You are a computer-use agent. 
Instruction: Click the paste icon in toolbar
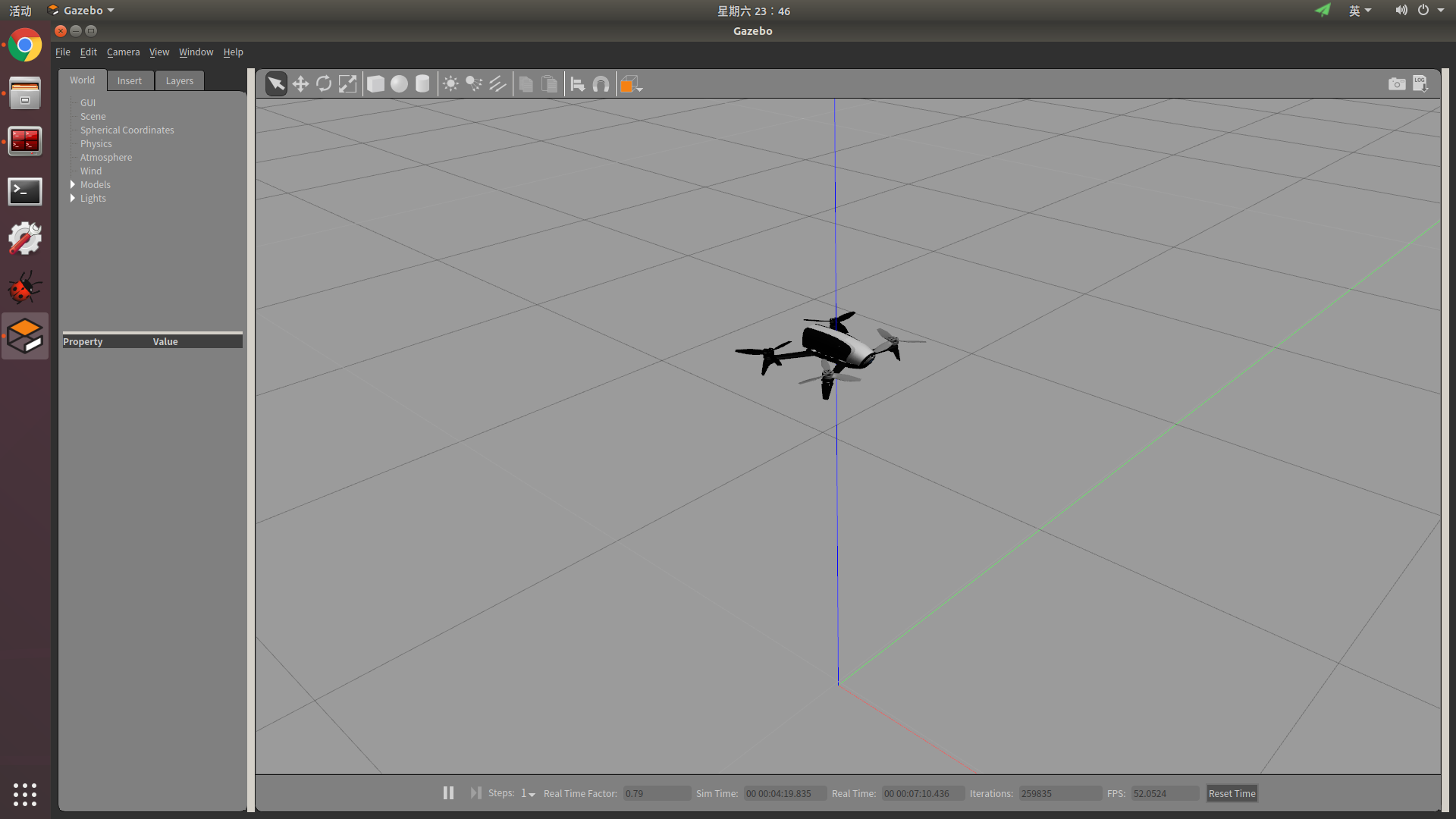(549, 84)
